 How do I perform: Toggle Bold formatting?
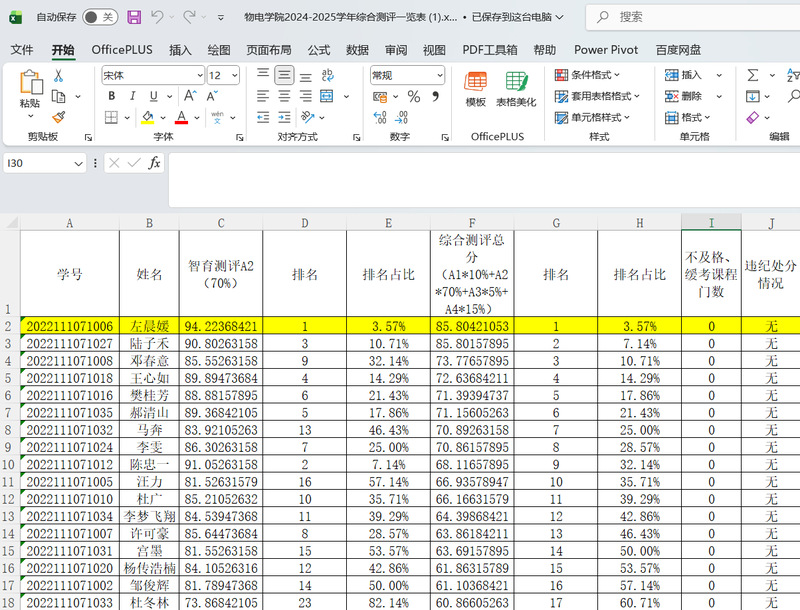(x=111, y=96)
